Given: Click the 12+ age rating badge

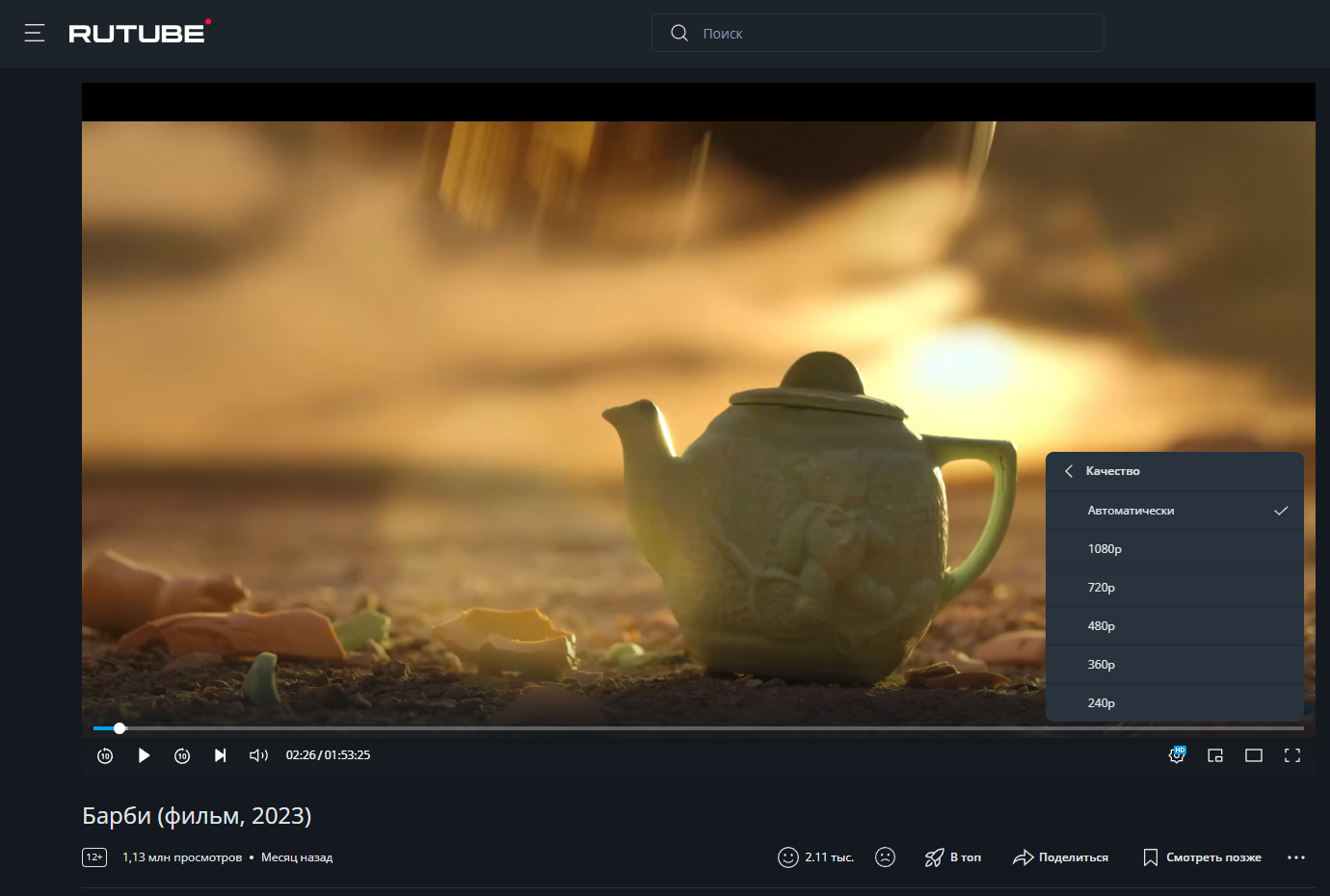Looking at the screenshot, I should pos(94,857).
